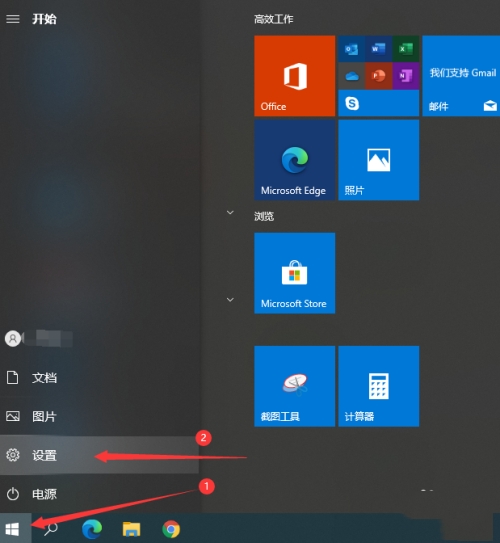
Task: Launch Outlook from the Office folder tile
Action: click(x=351, y=49)
